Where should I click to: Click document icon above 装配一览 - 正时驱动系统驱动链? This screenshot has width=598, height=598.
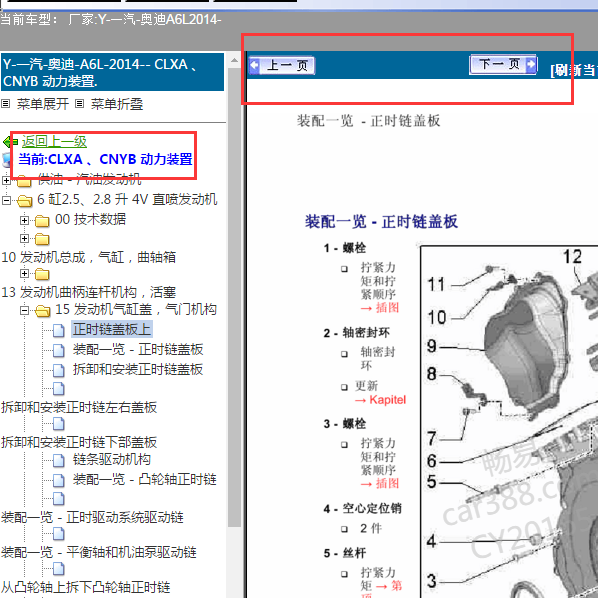58,498
